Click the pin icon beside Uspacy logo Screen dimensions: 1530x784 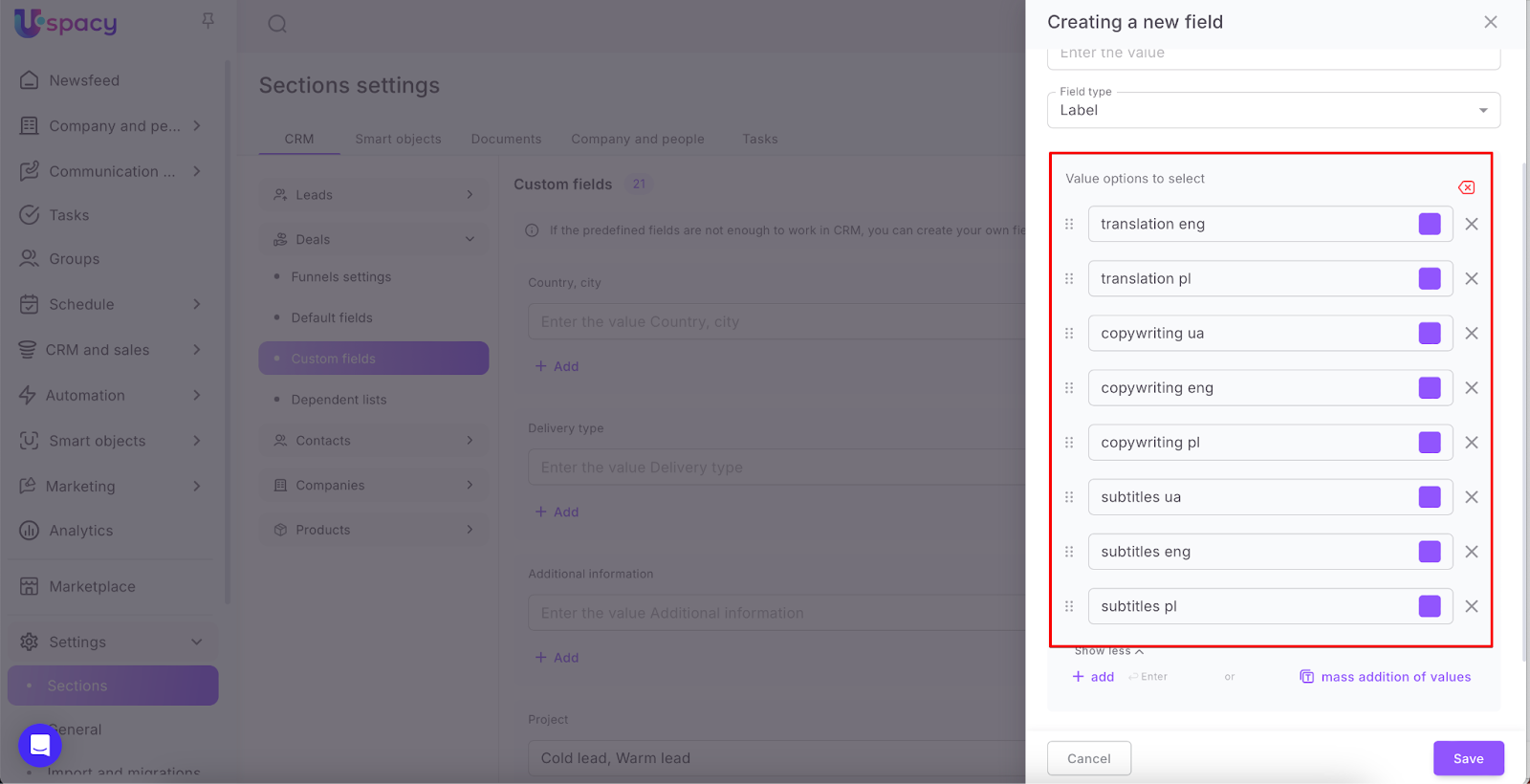(x=208, y=21)
